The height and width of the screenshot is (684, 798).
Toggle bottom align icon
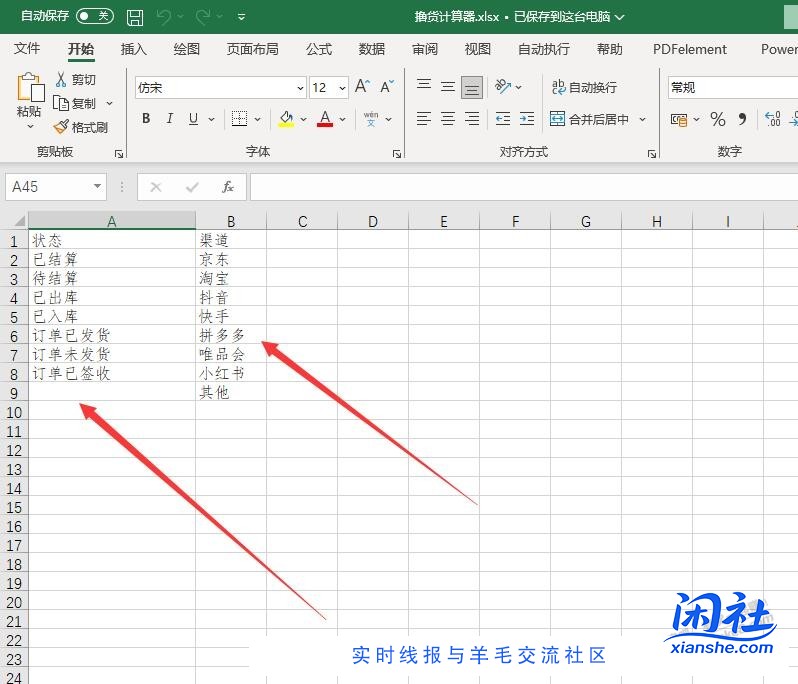(x=472, y=87)
